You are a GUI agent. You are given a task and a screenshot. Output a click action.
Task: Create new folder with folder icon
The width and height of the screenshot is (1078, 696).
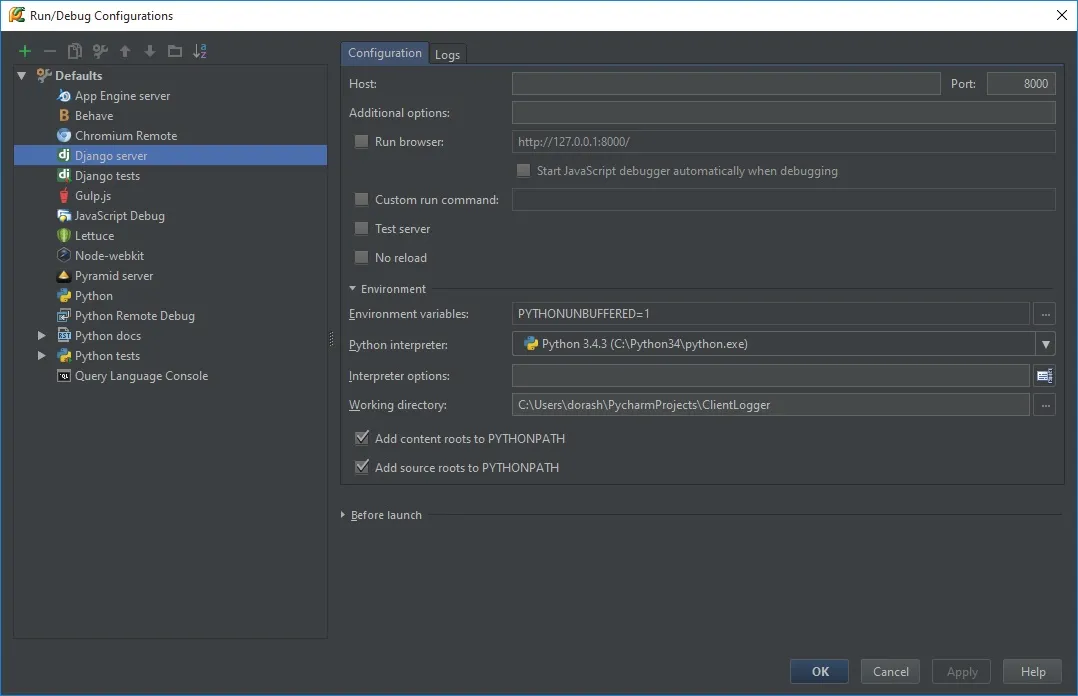click(x=175, y=51)
